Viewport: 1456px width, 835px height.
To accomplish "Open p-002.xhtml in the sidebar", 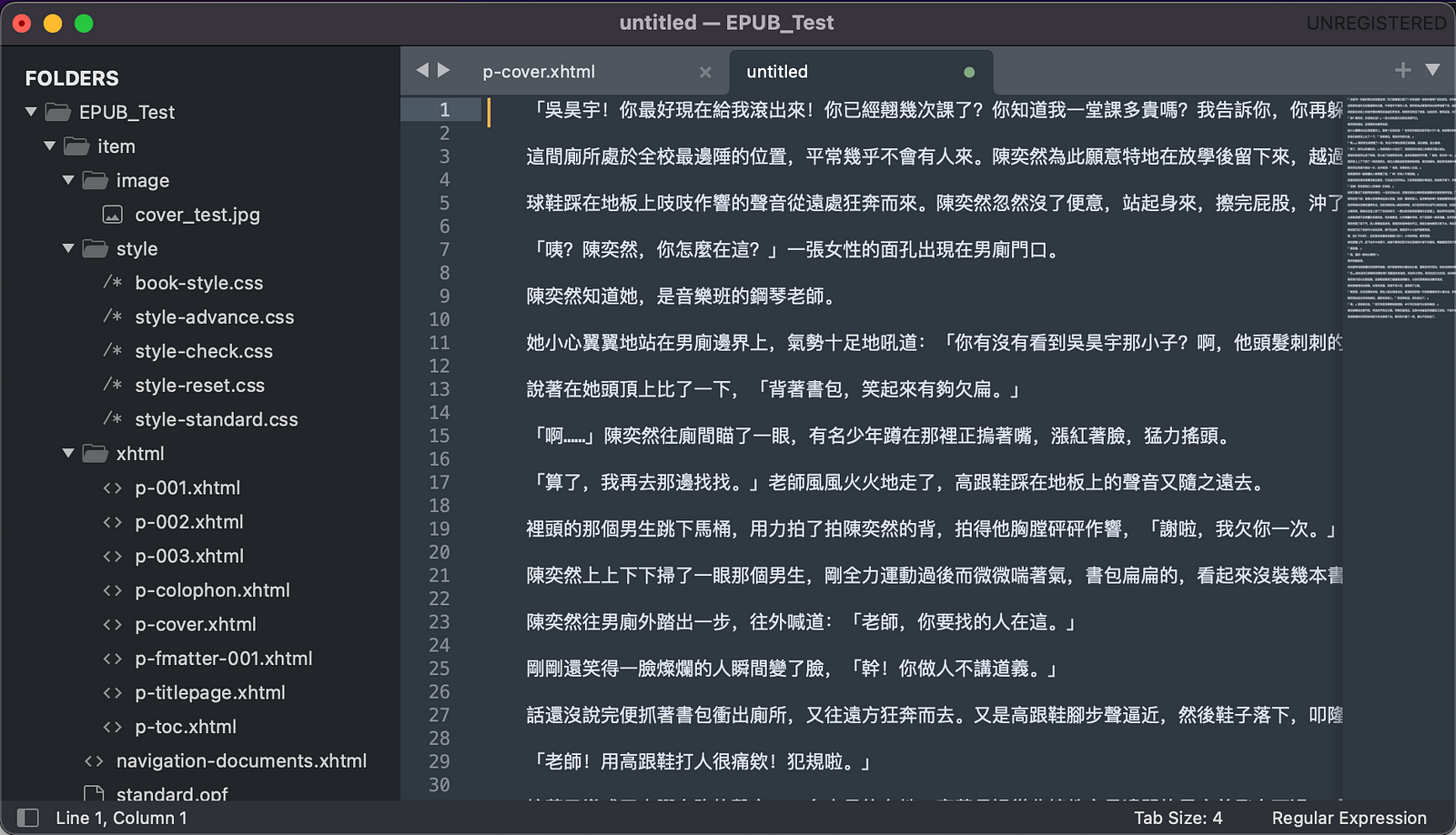I will click(189, 521).
